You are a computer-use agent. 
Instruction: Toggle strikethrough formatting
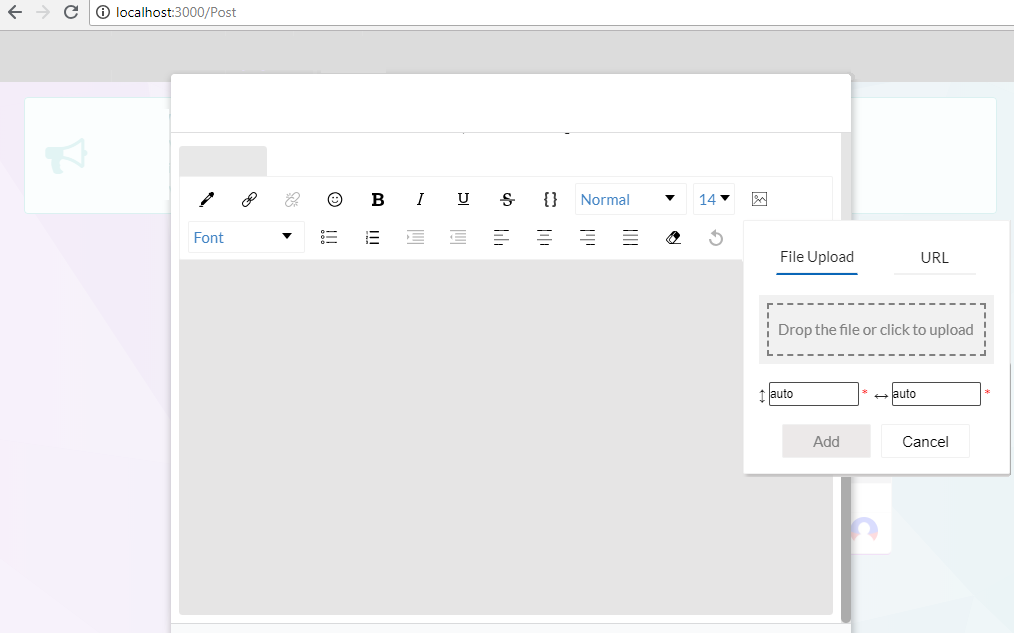pos(506,199)
